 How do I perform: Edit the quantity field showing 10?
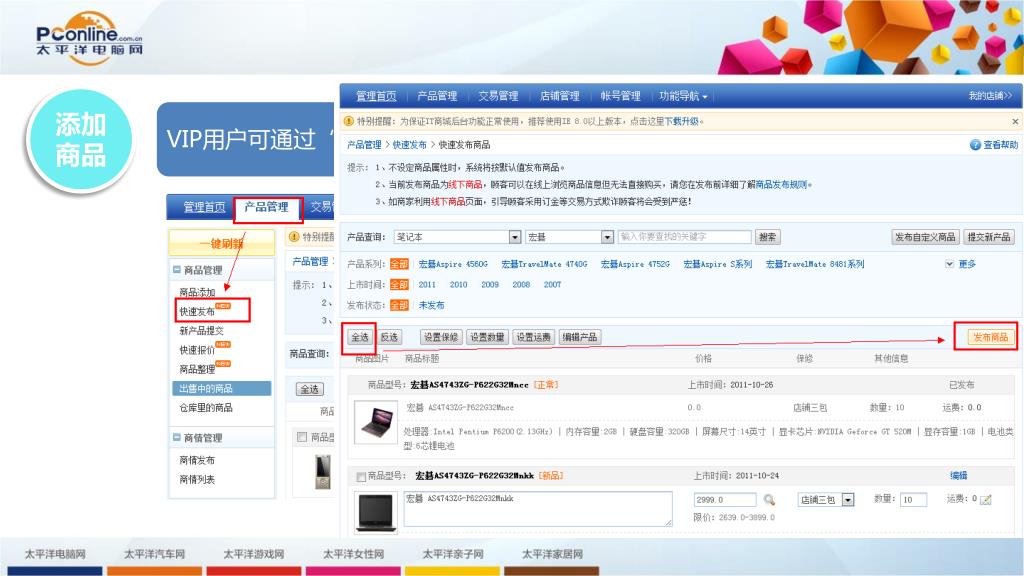tap(913, 500)
